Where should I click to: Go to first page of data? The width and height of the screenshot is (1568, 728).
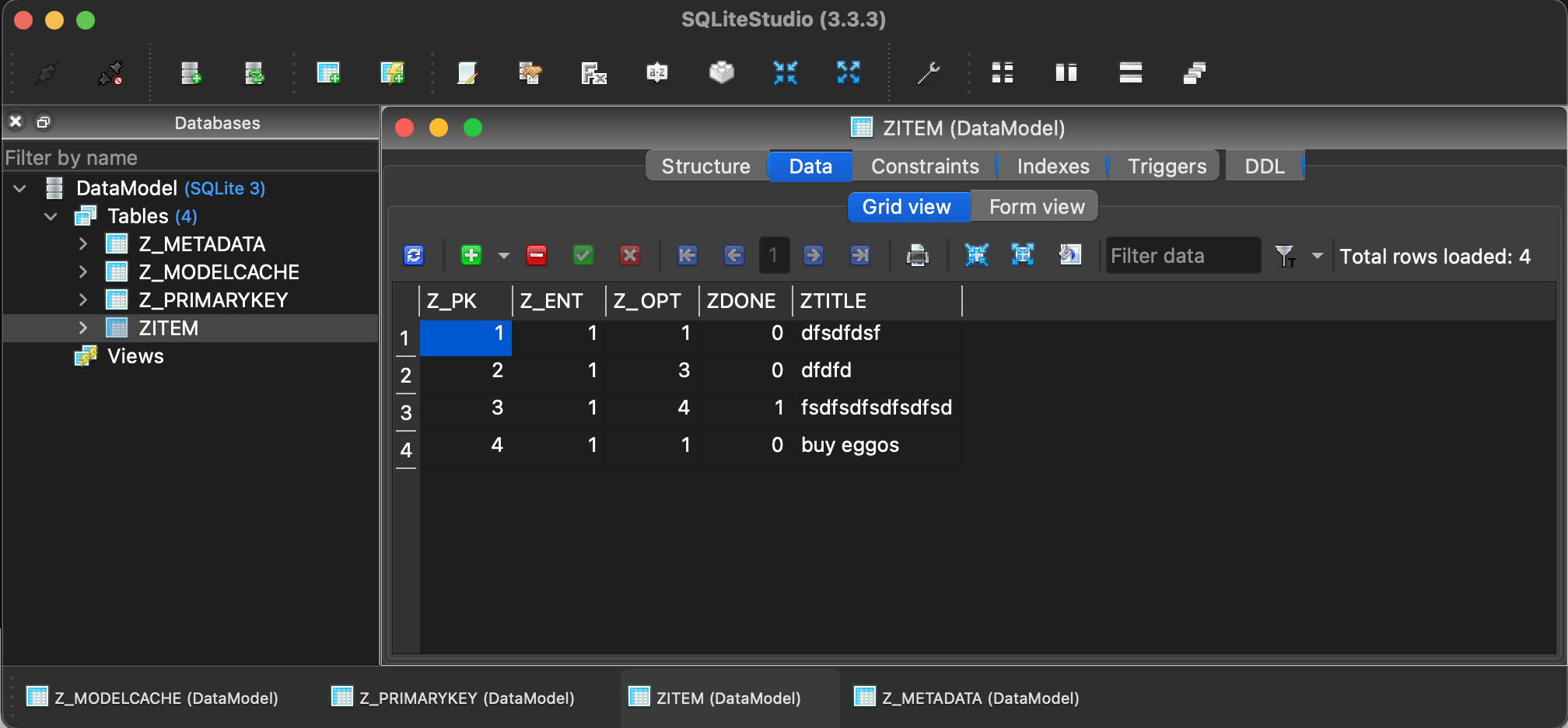[688, 255]
